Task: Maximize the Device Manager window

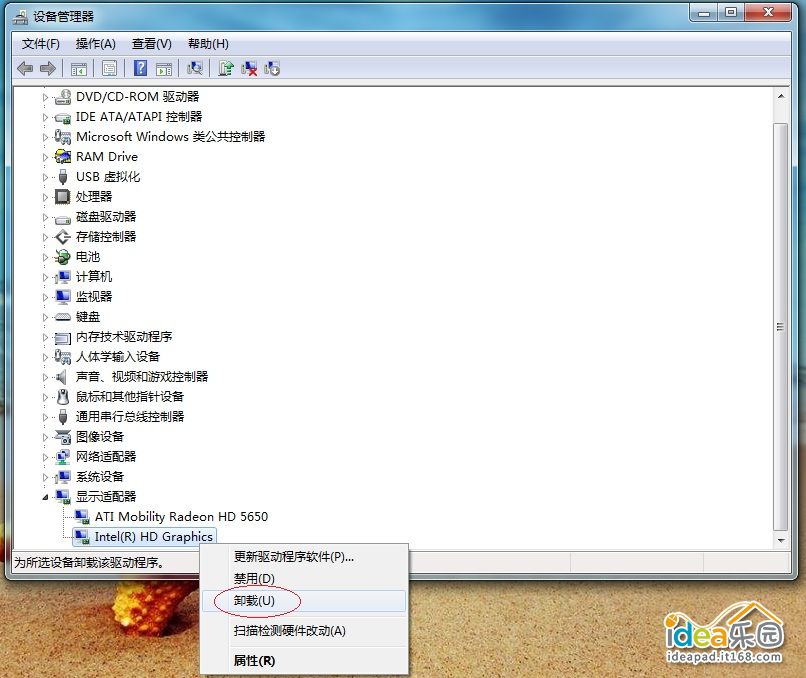Action: (x=731, y=12)
